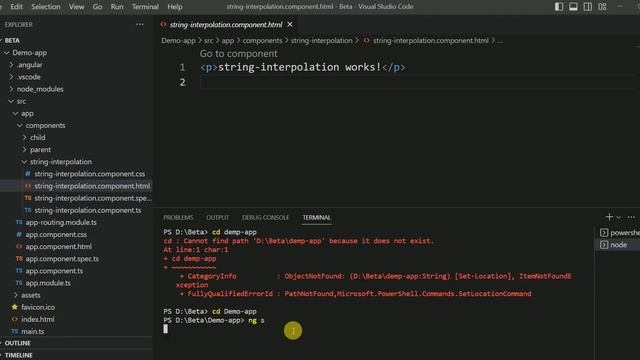
Task: Open main.ts file
Action: [x=28, y=331]
